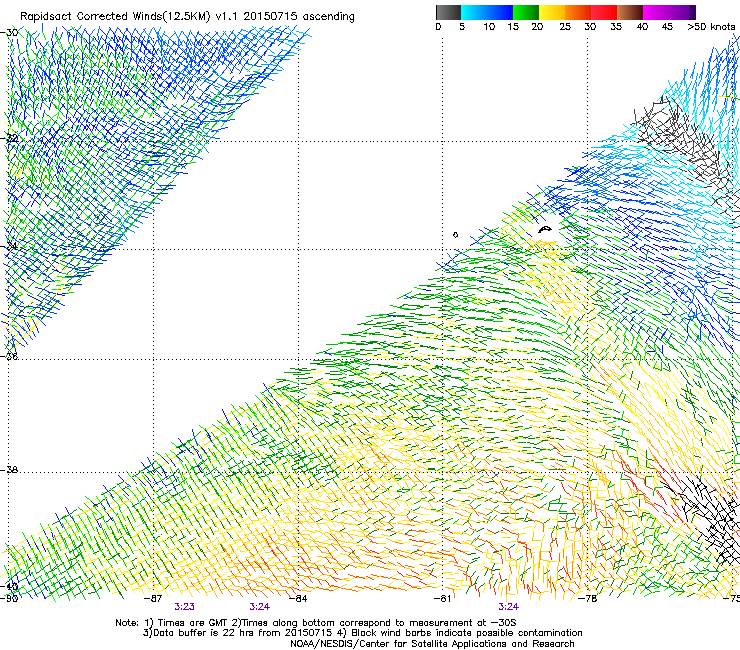Click the legend tick label '10'
This screenshot has width=740, height=650.
pyautogui.click(x=489, y=27)
